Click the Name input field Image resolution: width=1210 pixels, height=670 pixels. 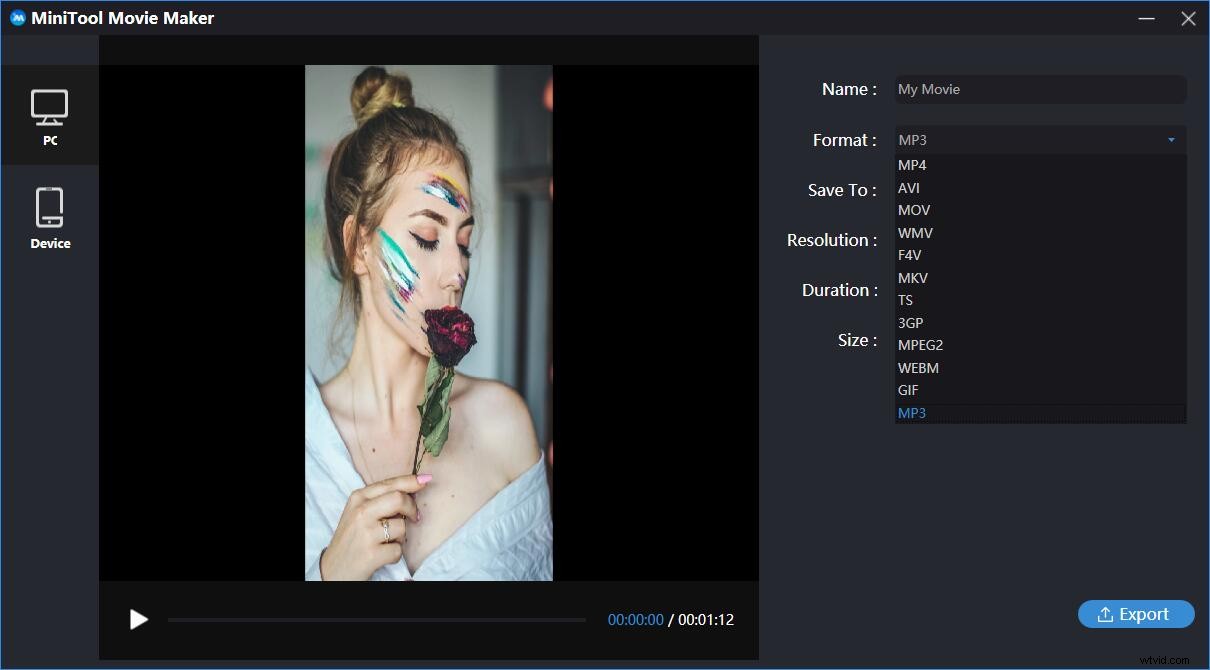click(x=1040, y=89)
